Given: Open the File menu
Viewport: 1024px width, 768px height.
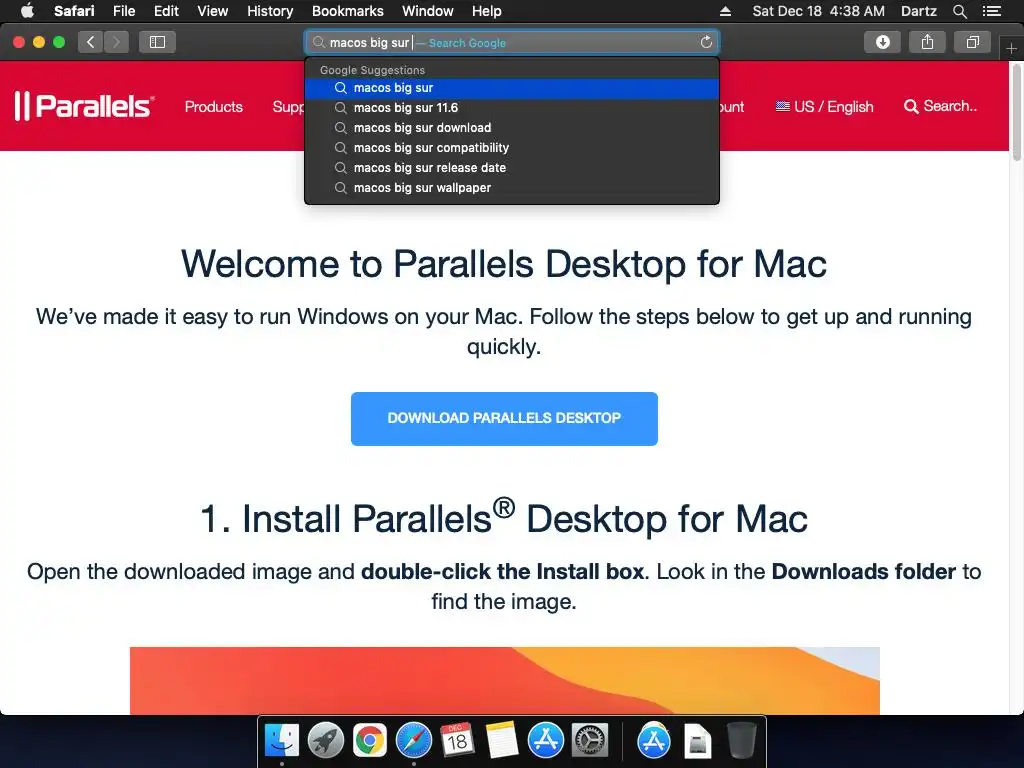Looking at the screenshot, I should coord(123,11).
